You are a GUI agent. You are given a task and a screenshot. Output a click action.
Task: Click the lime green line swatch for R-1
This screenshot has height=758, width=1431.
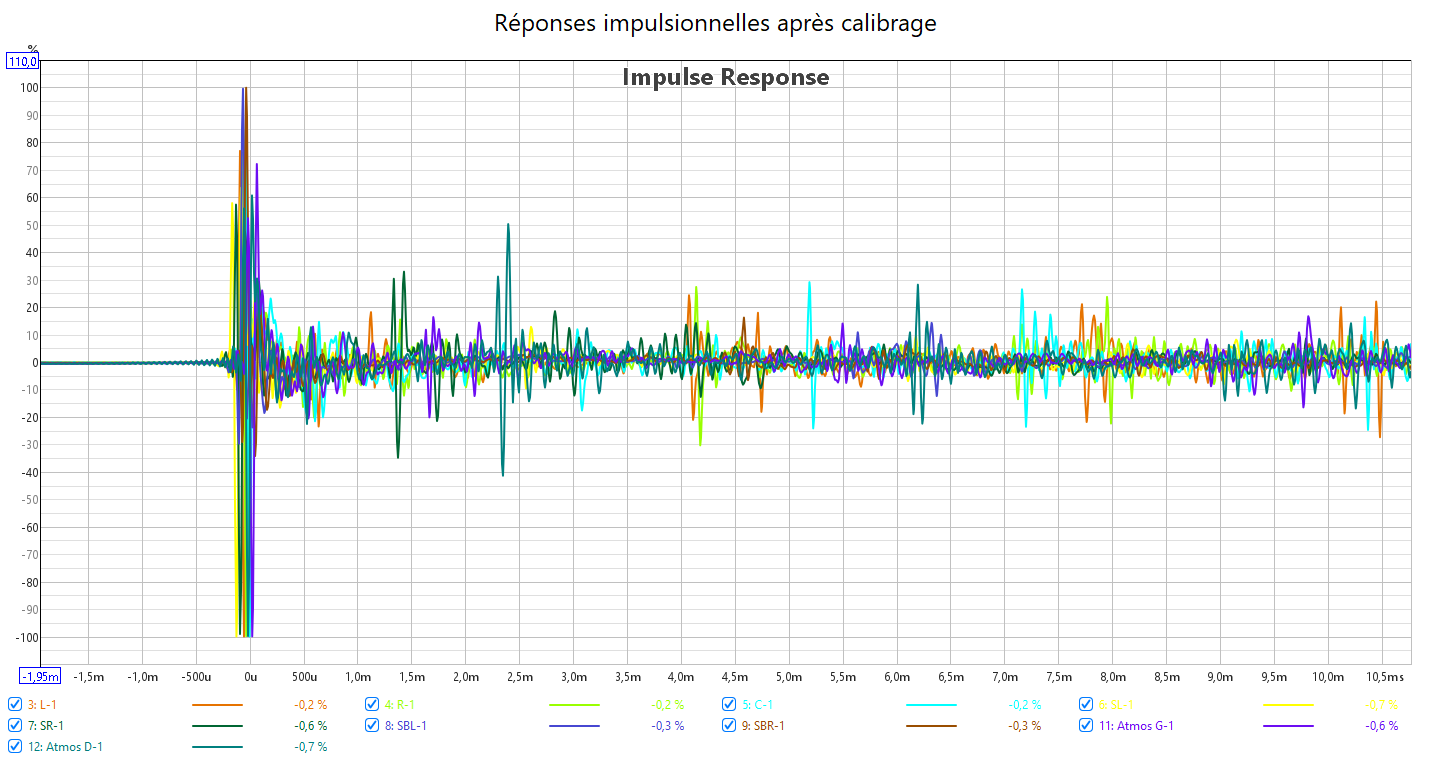(x=574, y=705)
